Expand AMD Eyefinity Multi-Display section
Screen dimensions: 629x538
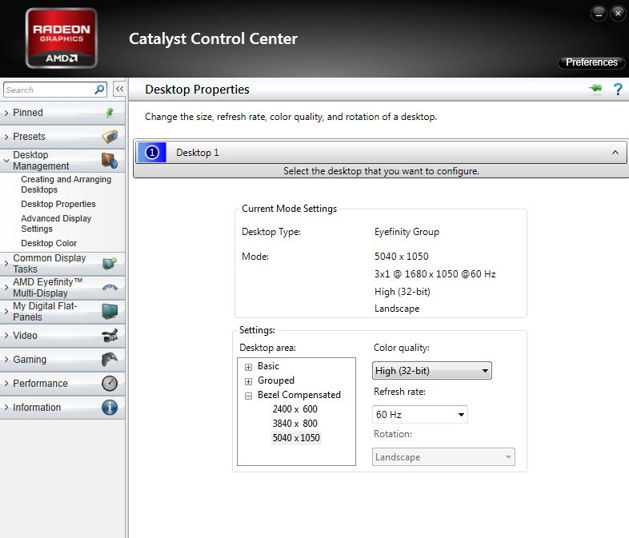point(63,287)
